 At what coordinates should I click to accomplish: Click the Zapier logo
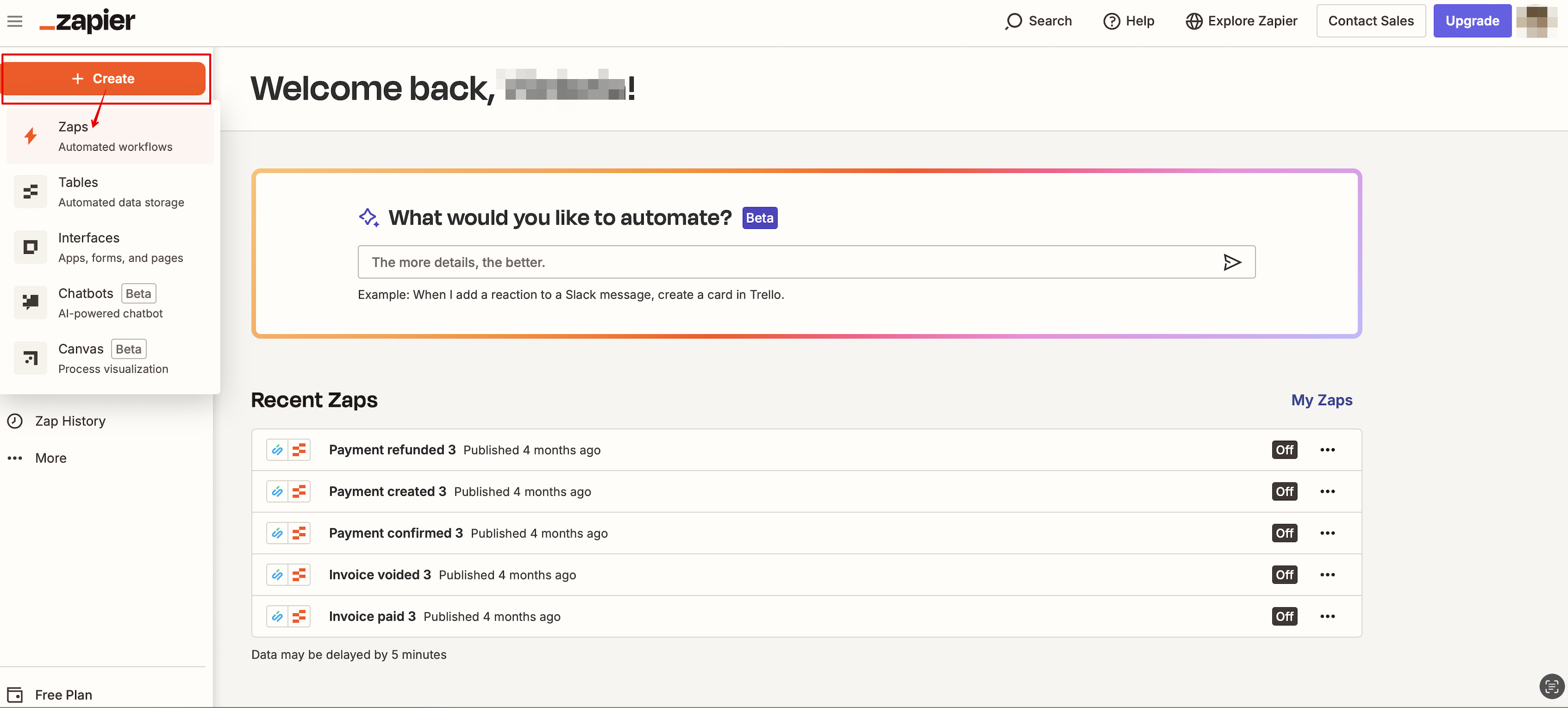[x=87, y=21]
